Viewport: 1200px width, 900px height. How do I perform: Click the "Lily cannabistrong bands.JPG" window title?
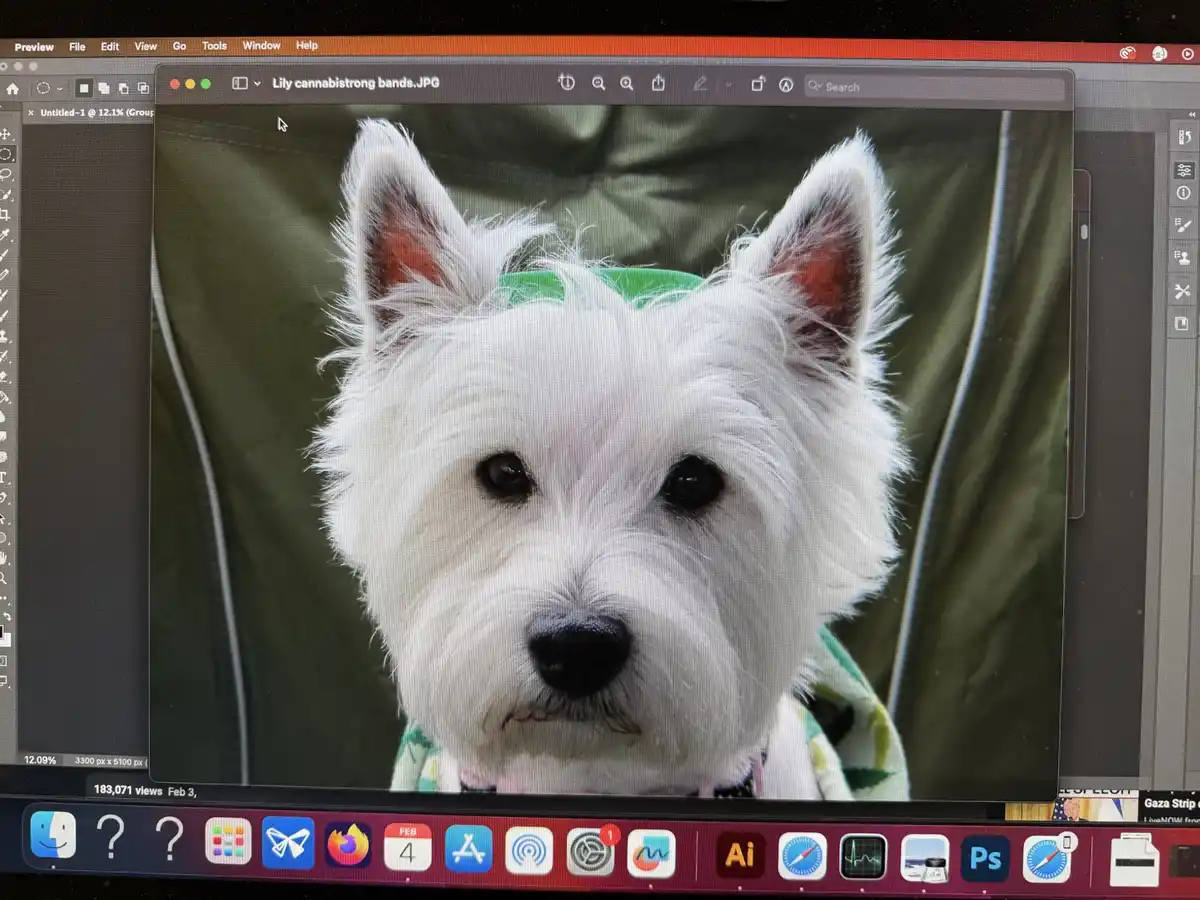click(x=355, y=83)
